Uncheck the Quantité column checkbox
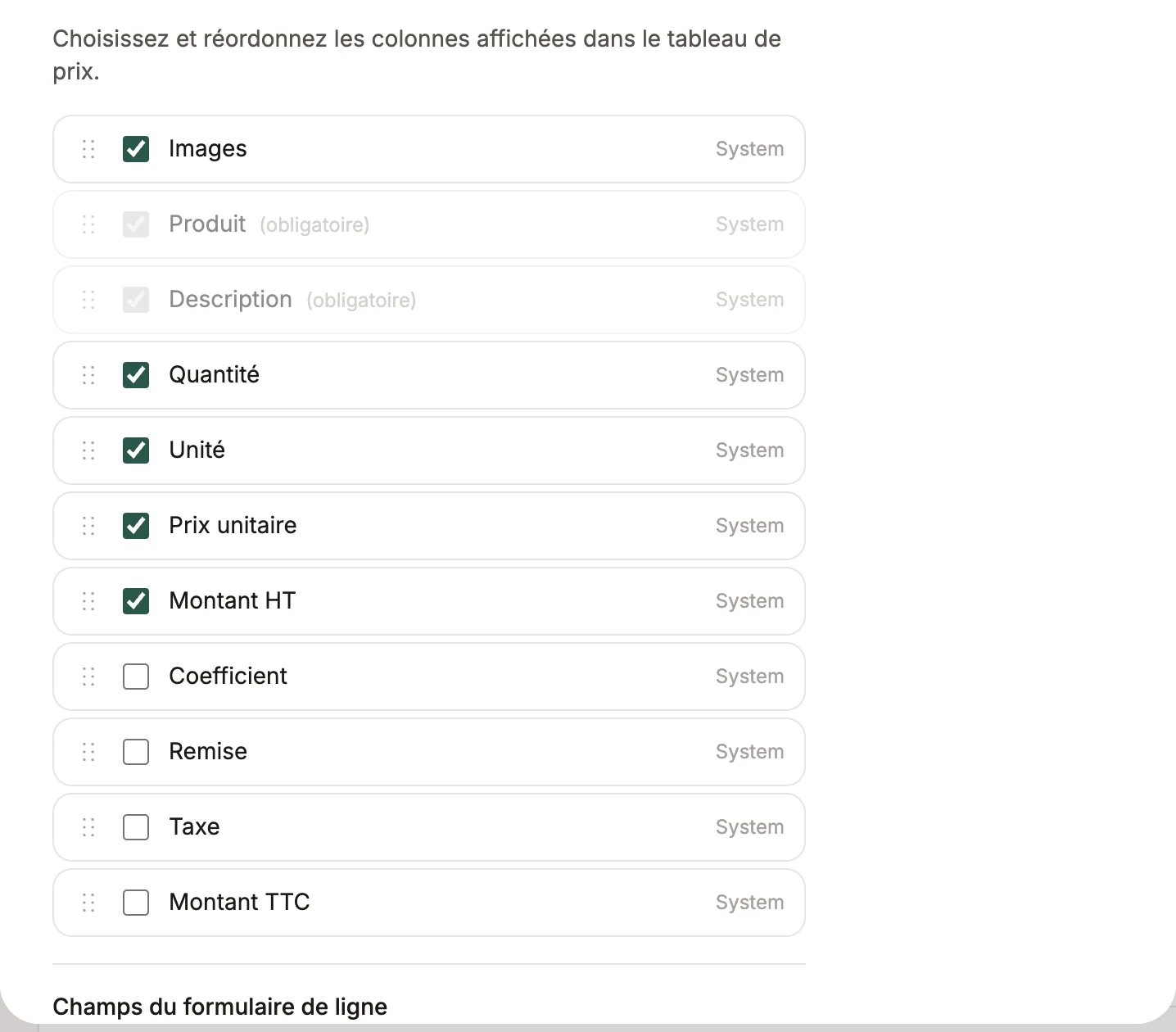 point(136,375)
